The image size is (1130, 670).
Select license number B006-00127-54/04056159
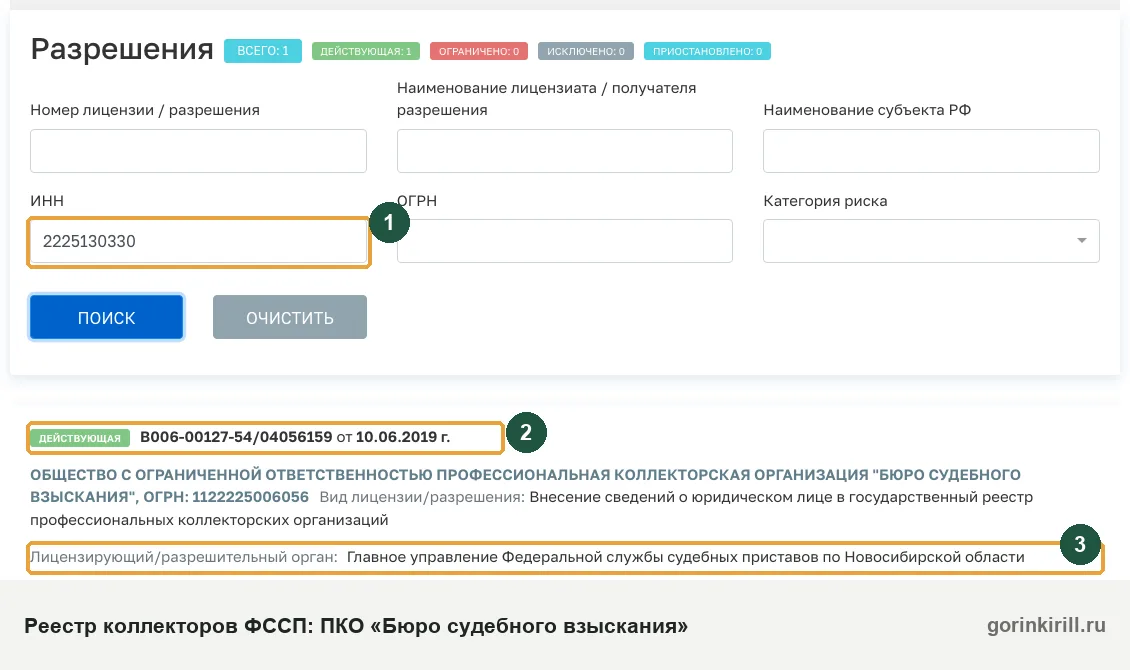tap(236, 437)
